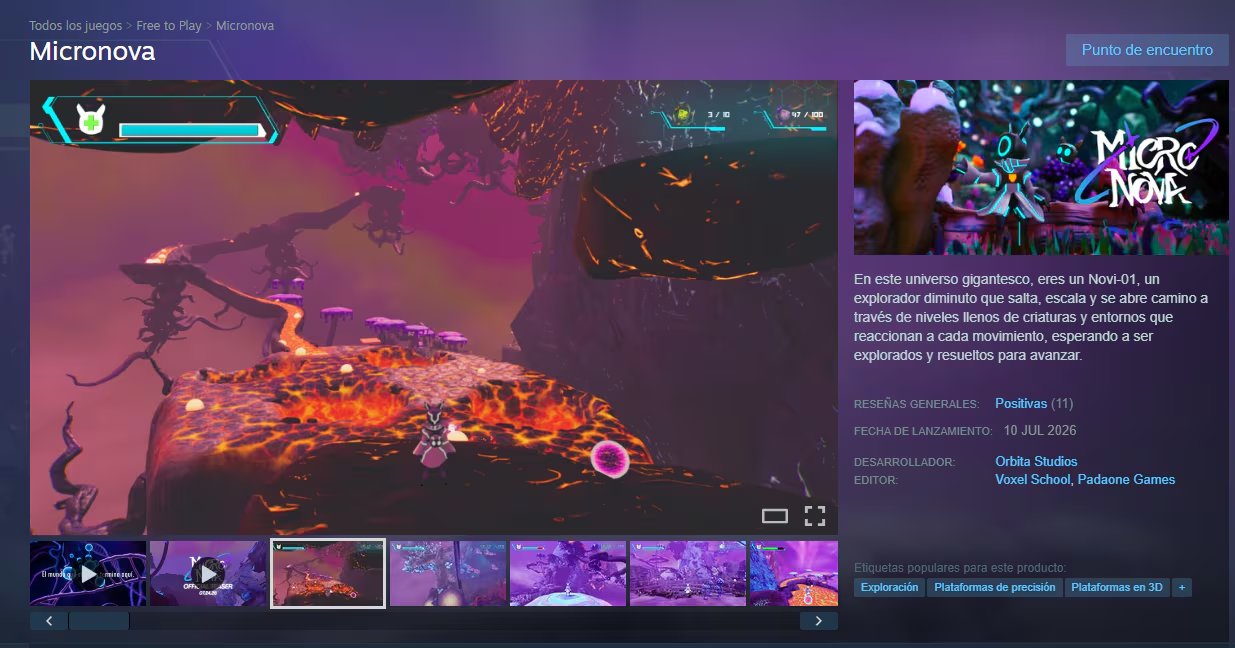Viewport: 1235px width, 648px height.
Task: Click the review count (11)
Action: tap(1062, 404)
